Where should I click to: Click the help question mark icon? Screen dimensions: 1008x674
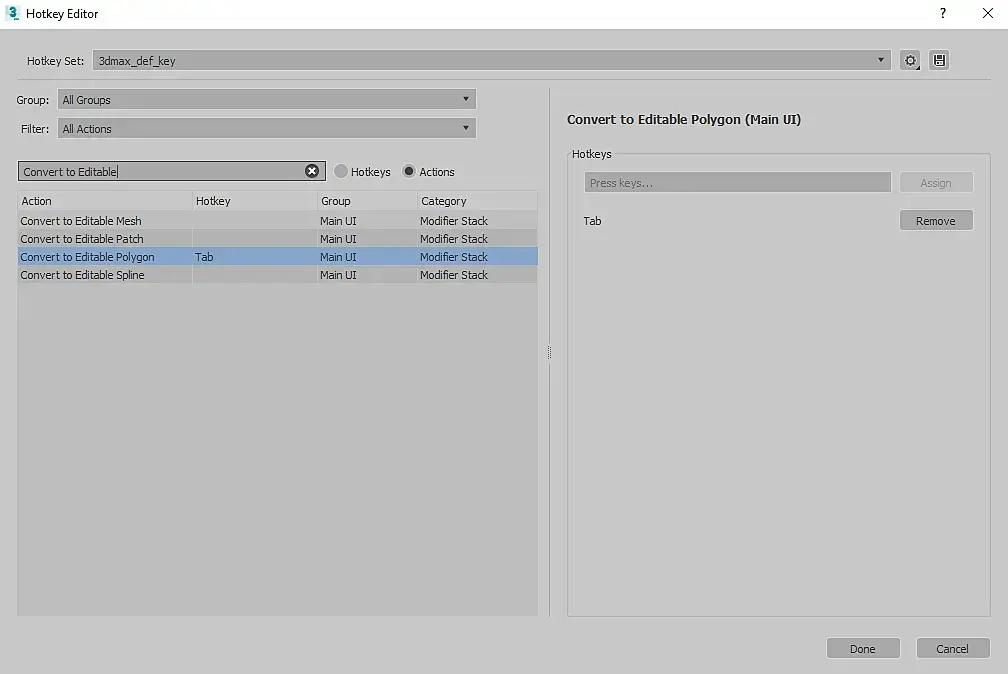pyautogui.click(x=942, y=14)
